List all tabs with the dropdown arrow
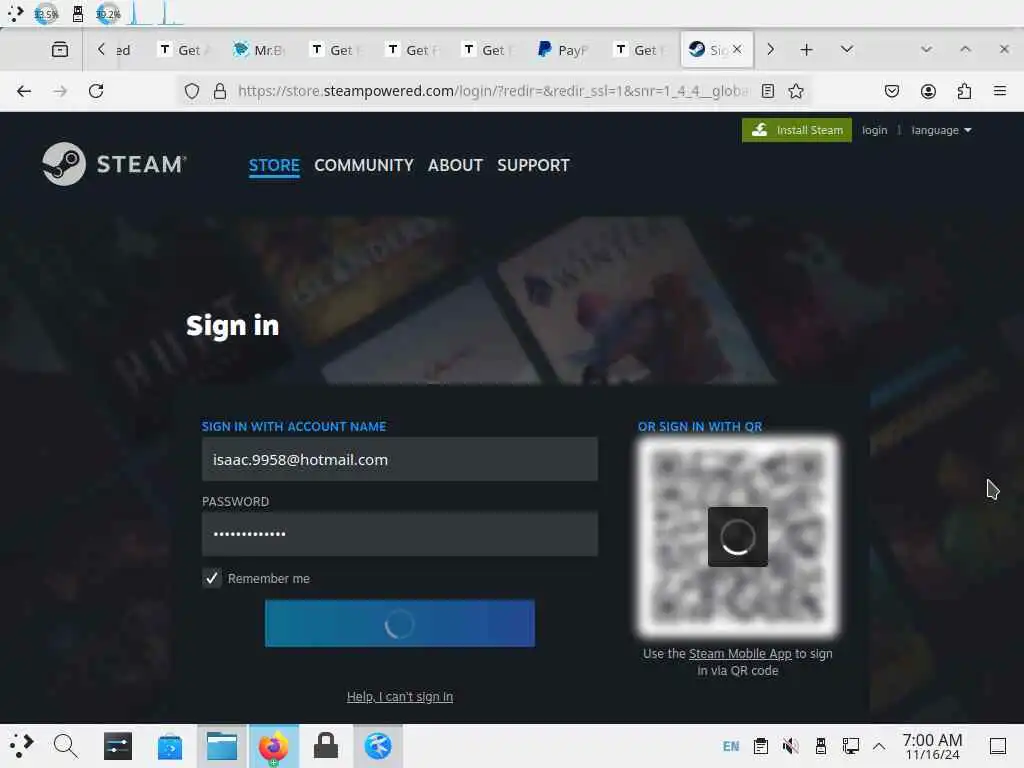The height and width of the screenshot is (768, 1024). 847,50
